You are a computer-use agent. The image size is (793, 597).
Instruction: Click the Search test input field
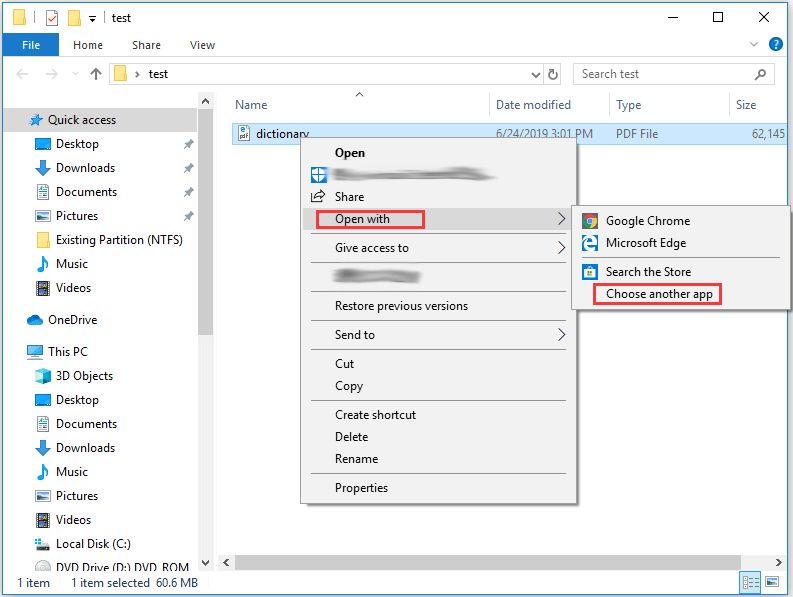pos(674,74)
